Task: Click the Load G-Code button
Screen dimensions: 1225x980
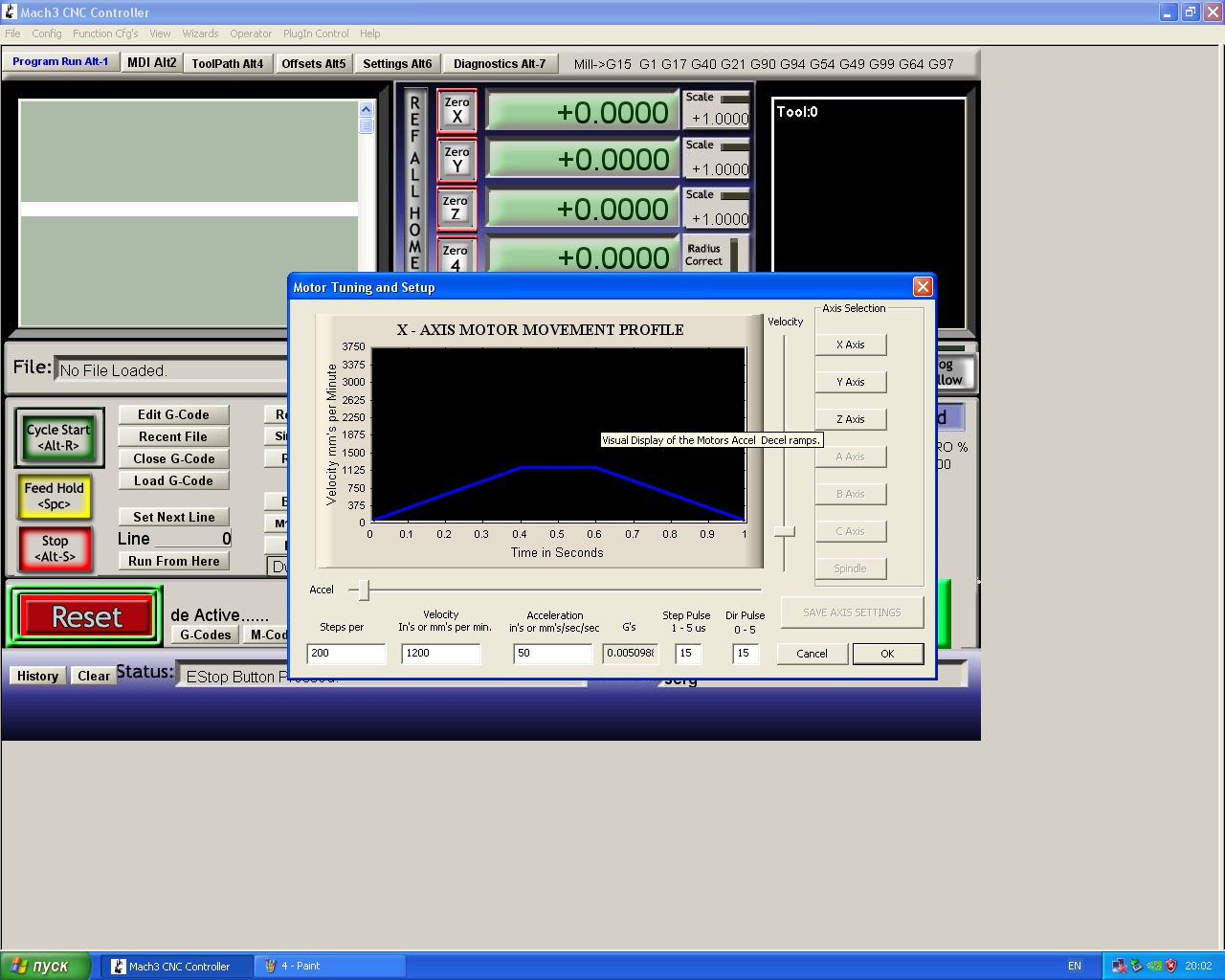Action: pyautogui.click(x=173, y=480)
